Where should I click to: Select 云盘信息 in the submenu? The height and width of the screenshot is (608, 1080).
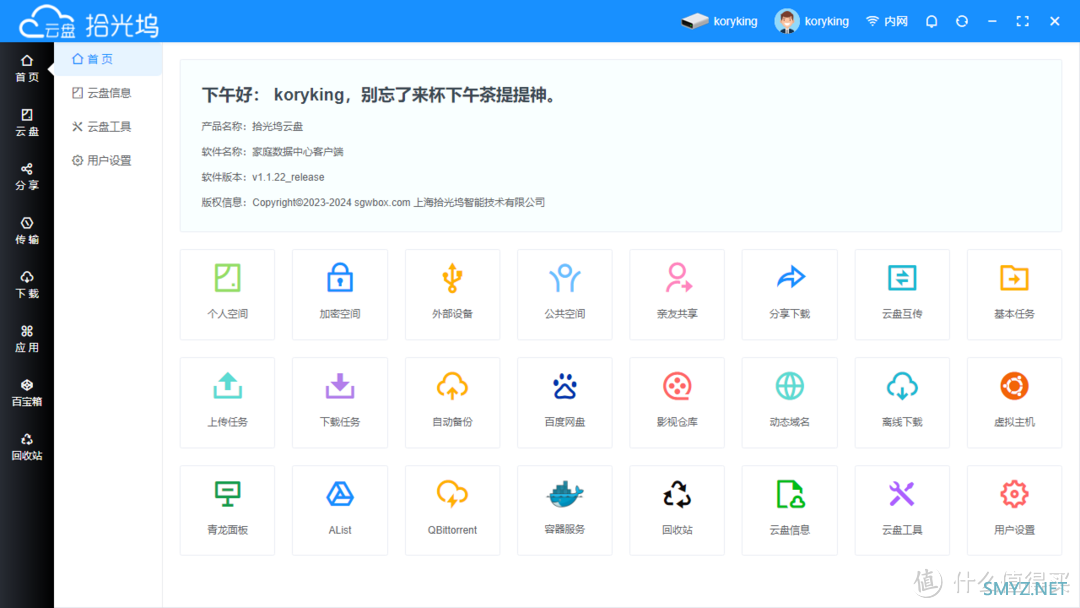(x=108, y=93)
